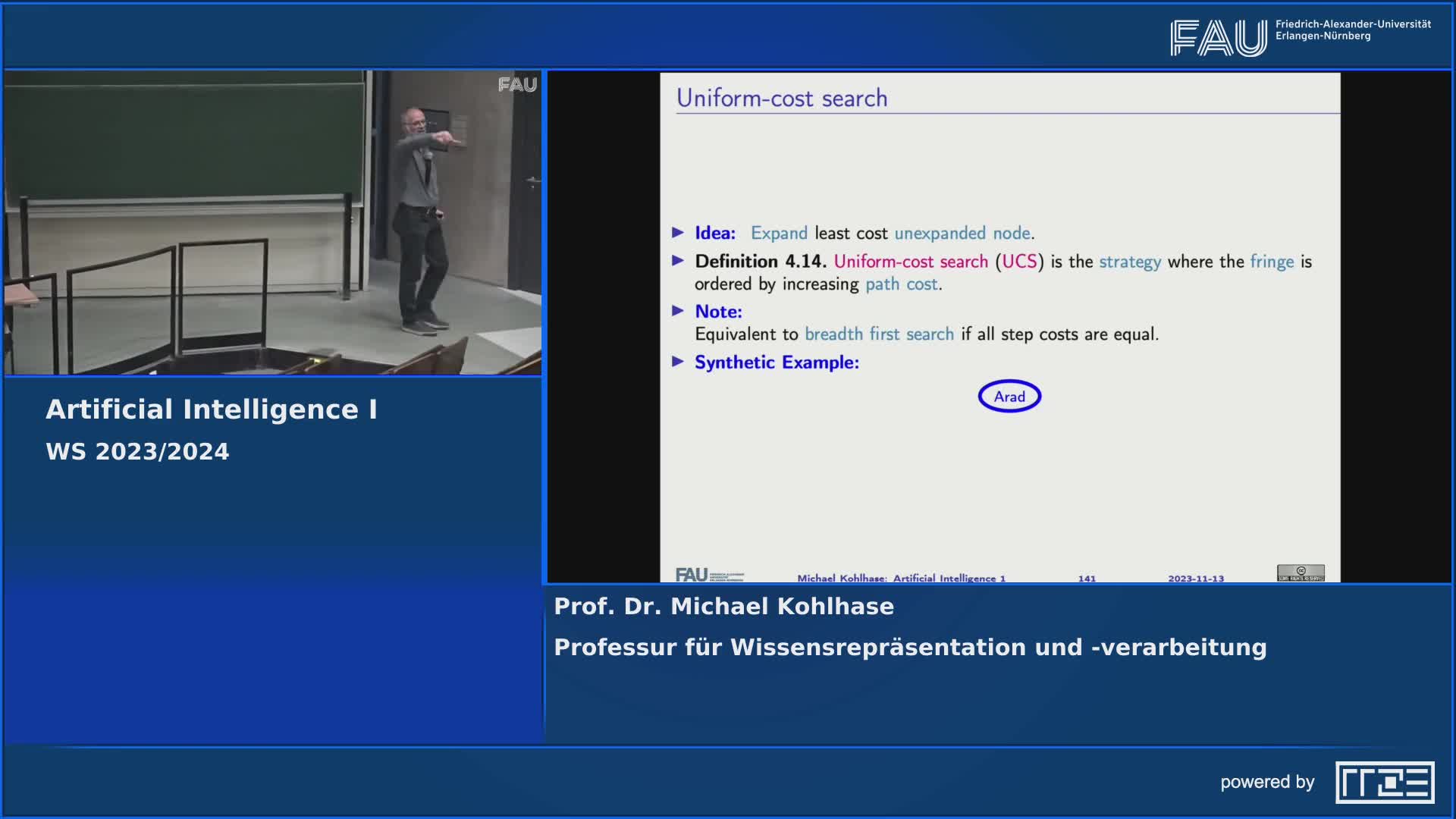Image resolution: width=1456 pixels, height=819 pixels.
Task: Select the circled 'Arad' node on the slide
Action: [1009, 396]
